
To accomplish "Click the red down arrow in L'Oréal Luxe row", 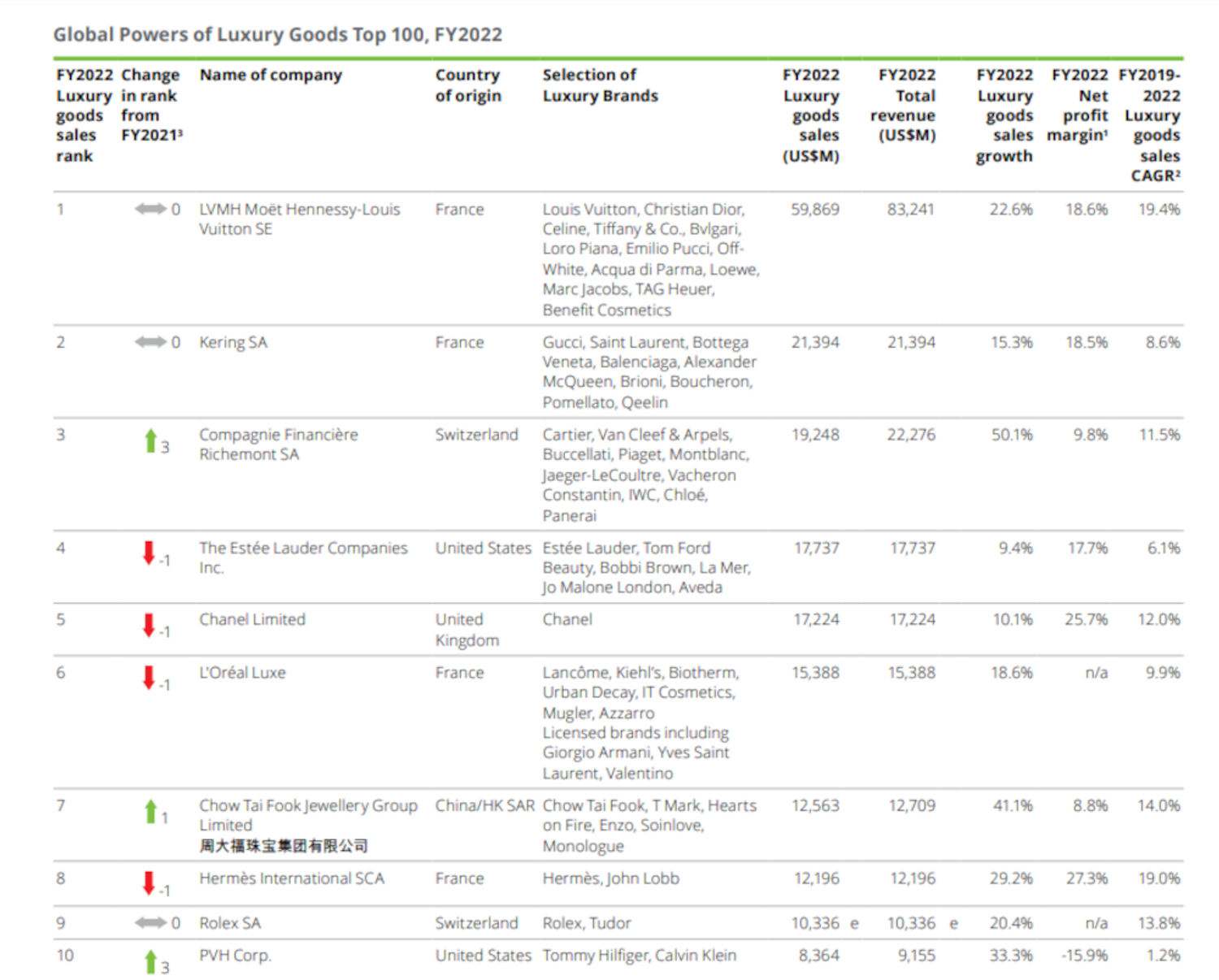I will click(x=149, y=678).
